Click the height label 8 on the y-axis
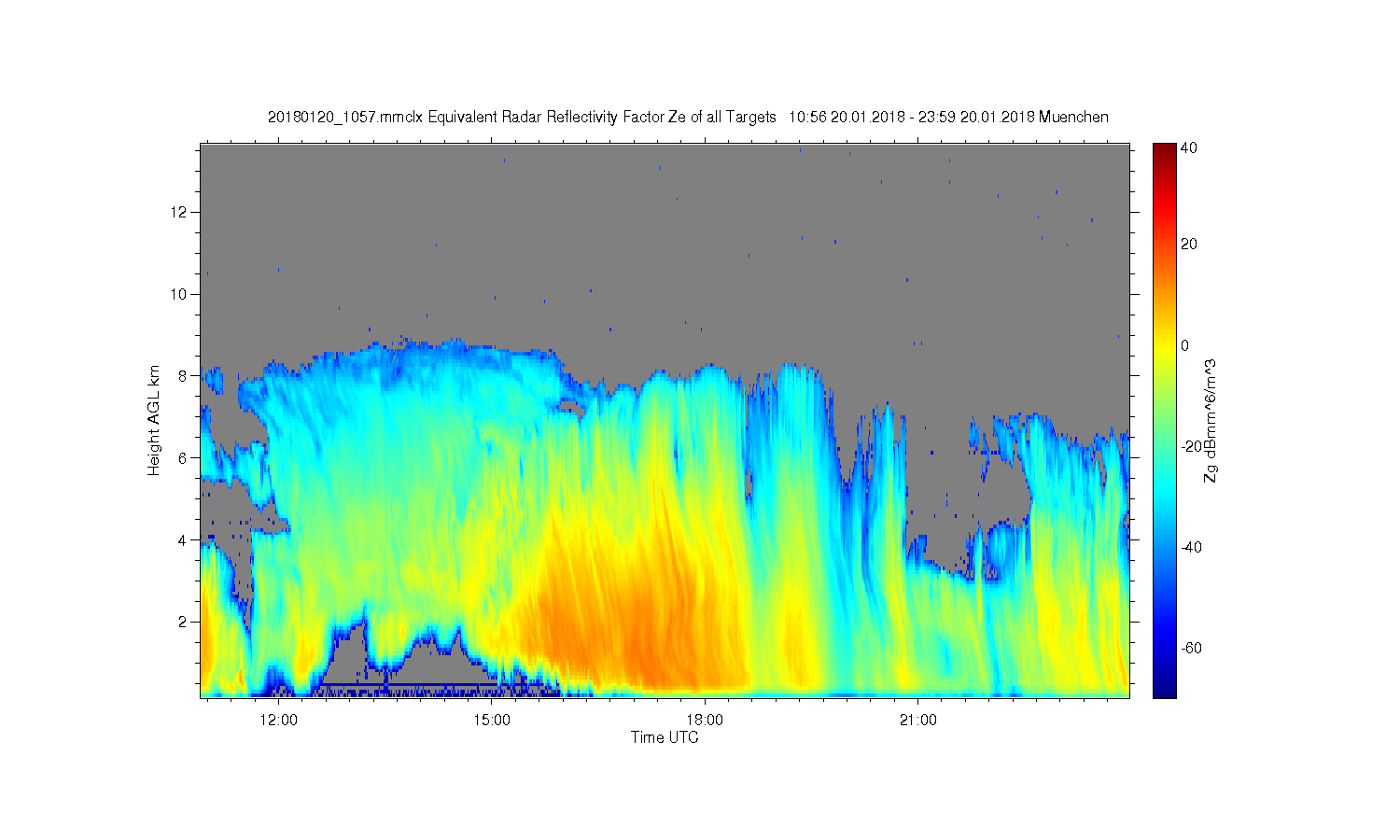 pyautogui.click(x=184, y=375)
